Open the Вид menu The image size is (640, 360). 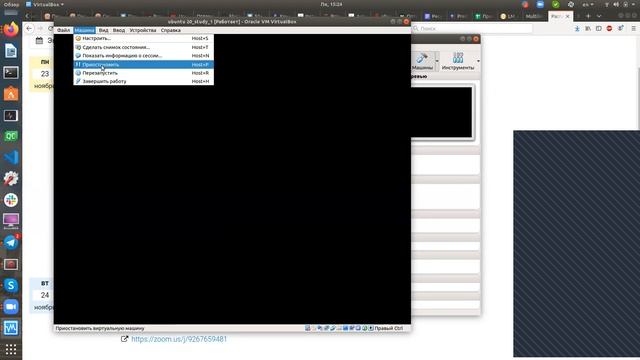tap(104, 30)
